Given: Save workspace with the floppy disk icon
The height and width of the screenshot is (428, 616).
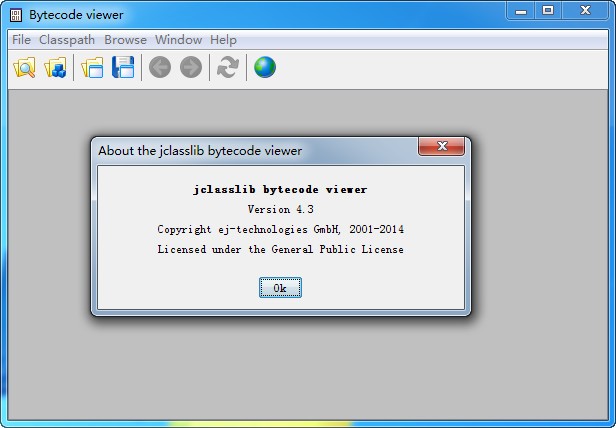Looking at the screenshot, I should tap(123, 68).
